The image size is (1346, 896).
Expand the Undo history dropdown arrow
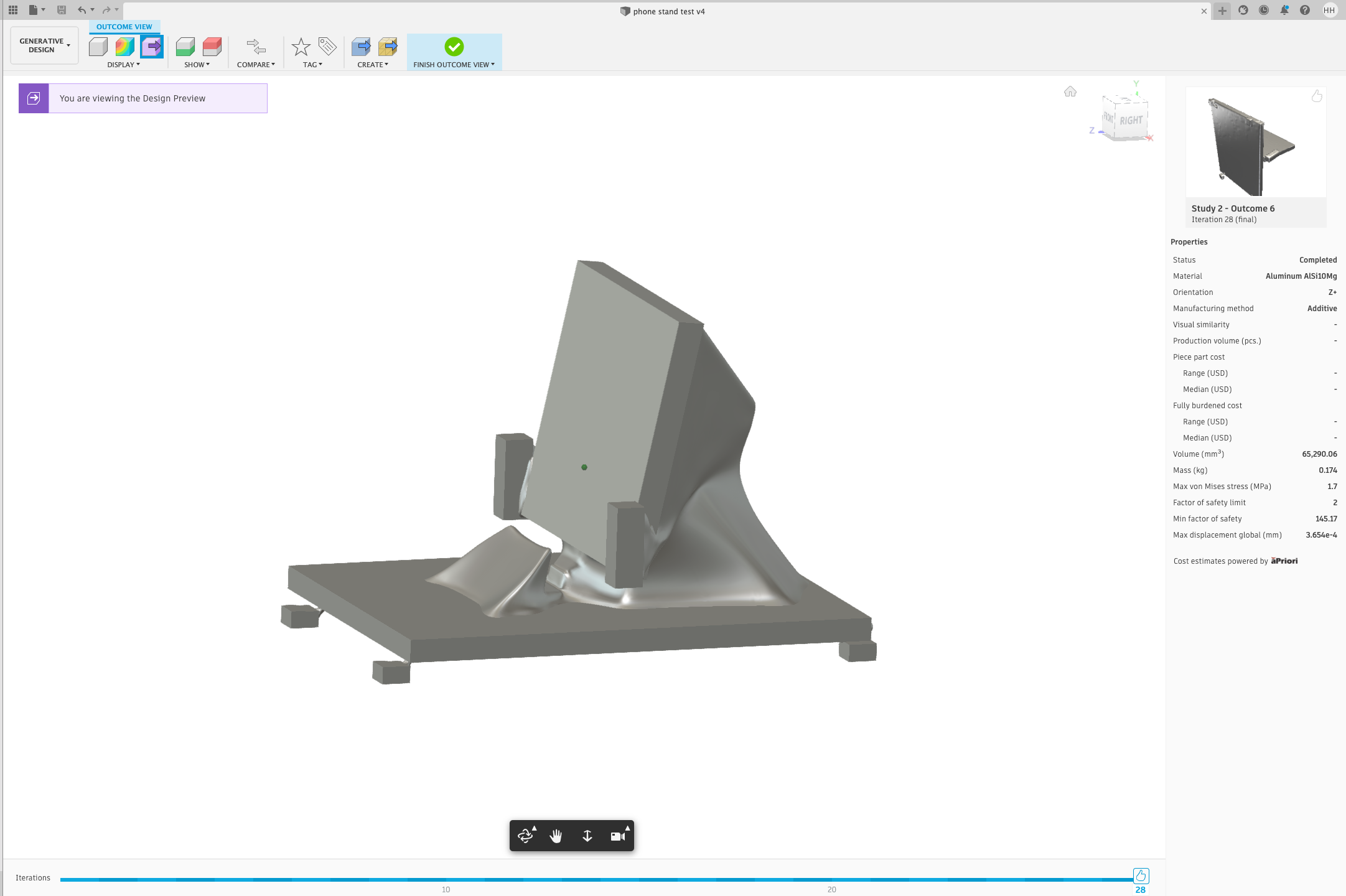coord(92,10)
